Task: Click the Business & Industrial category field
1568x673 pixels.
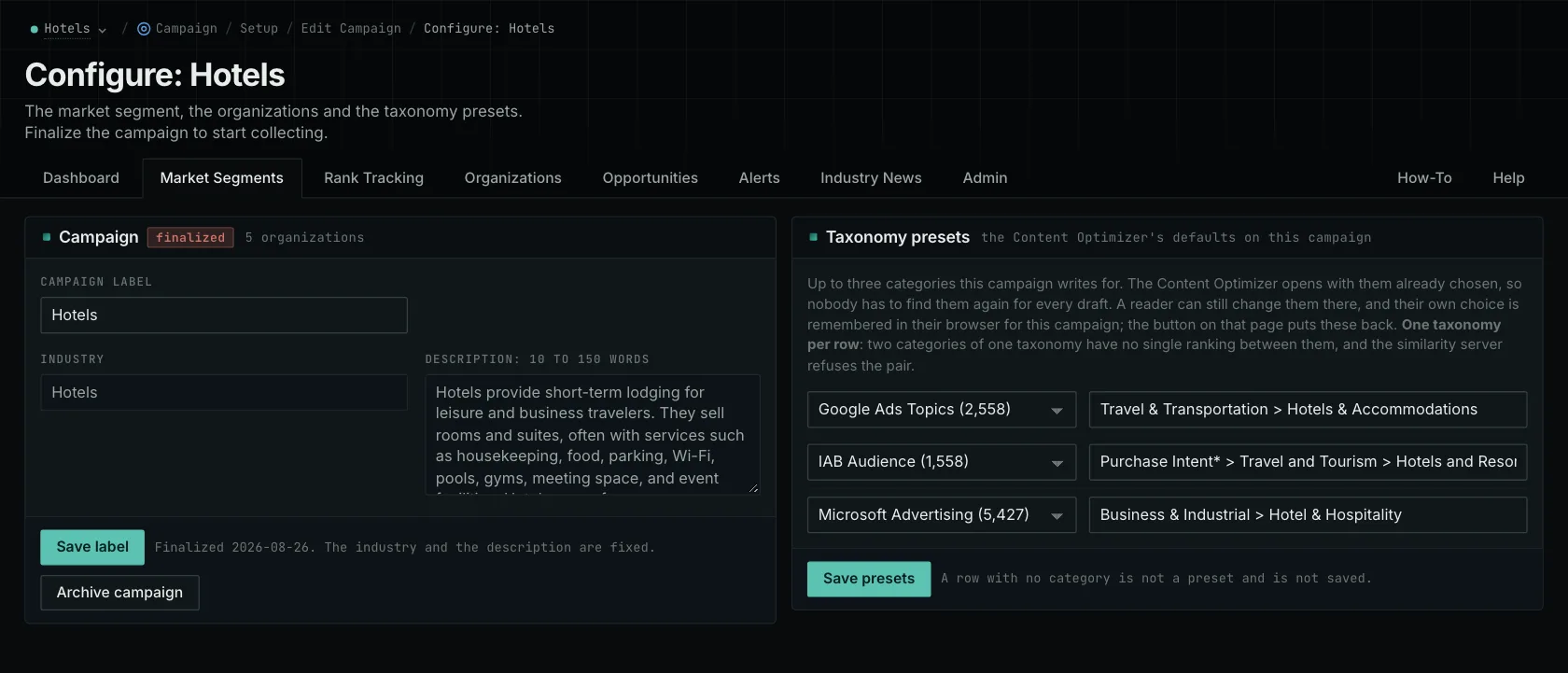Action: point(1308,515)
